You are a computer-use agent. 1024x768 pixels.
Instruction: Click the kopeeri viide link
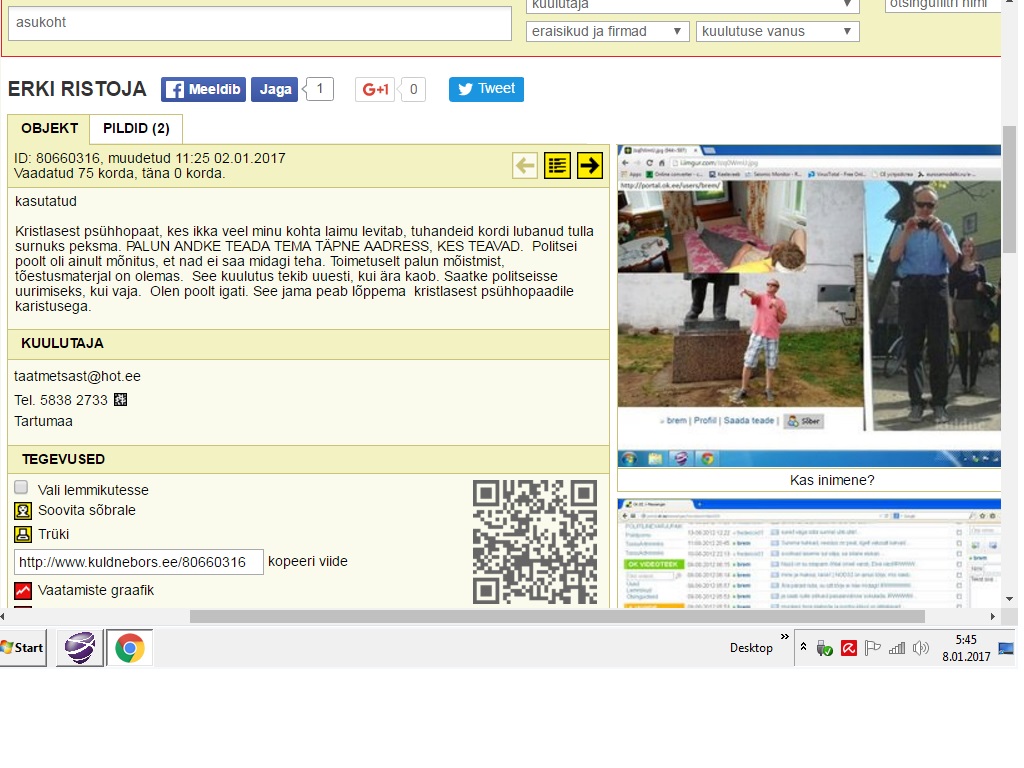coord(308,562)
